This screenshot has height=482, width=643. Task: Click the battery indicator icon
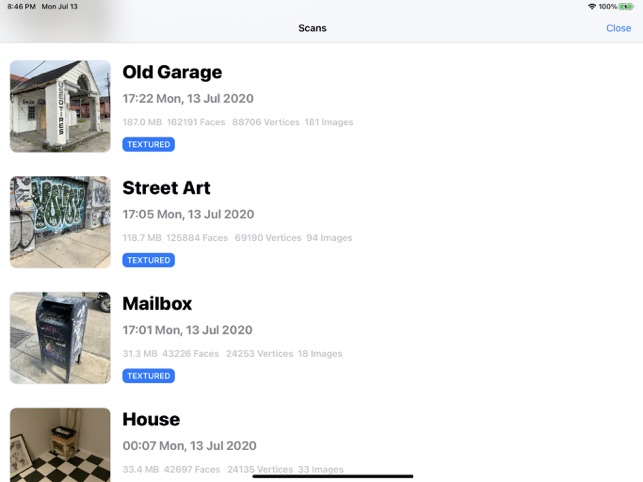[x=626, y=6]
